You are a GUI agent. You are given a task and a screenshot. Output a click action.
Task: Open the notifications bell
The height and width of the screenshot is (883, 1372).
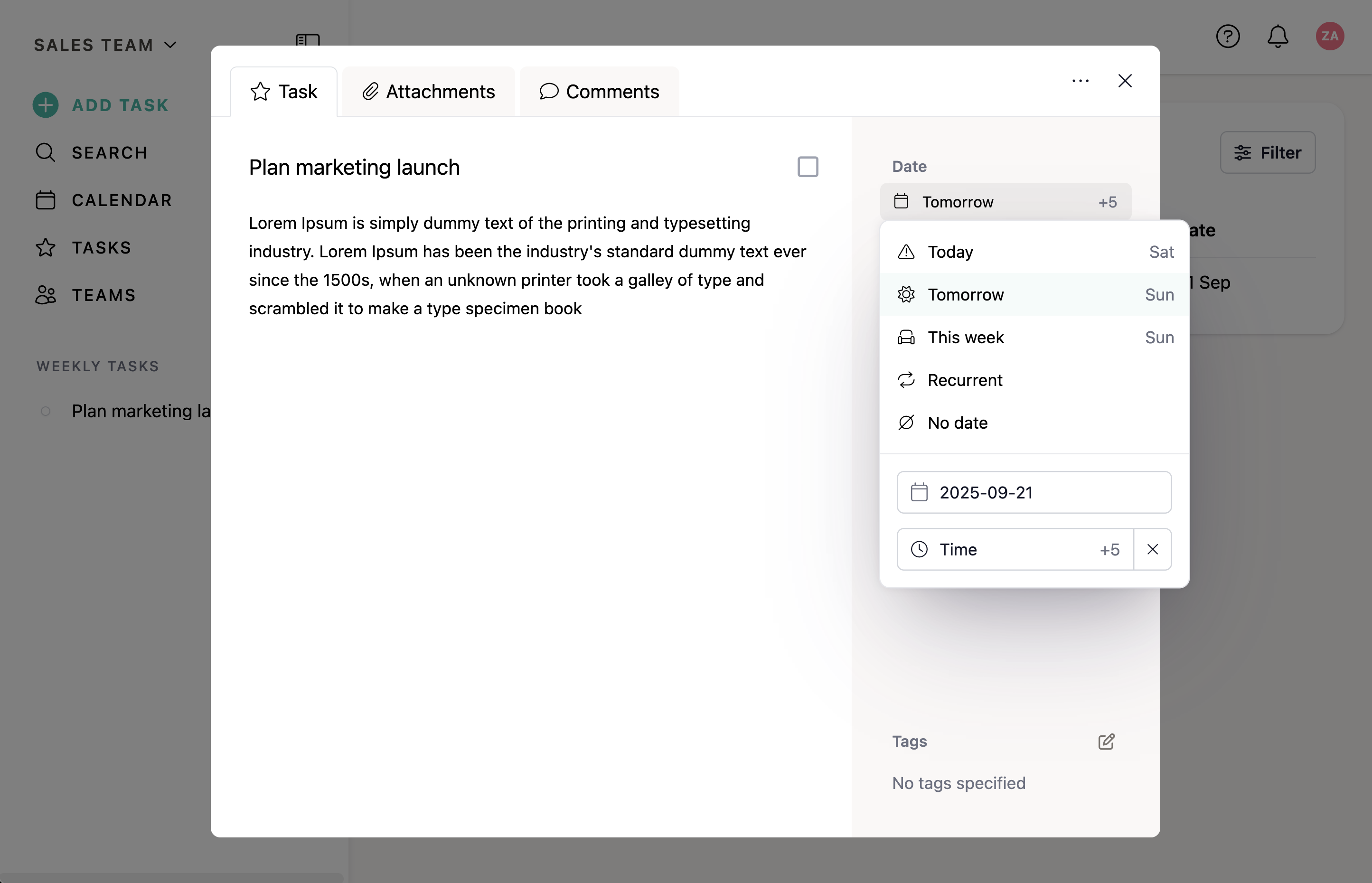[1278, 37]
